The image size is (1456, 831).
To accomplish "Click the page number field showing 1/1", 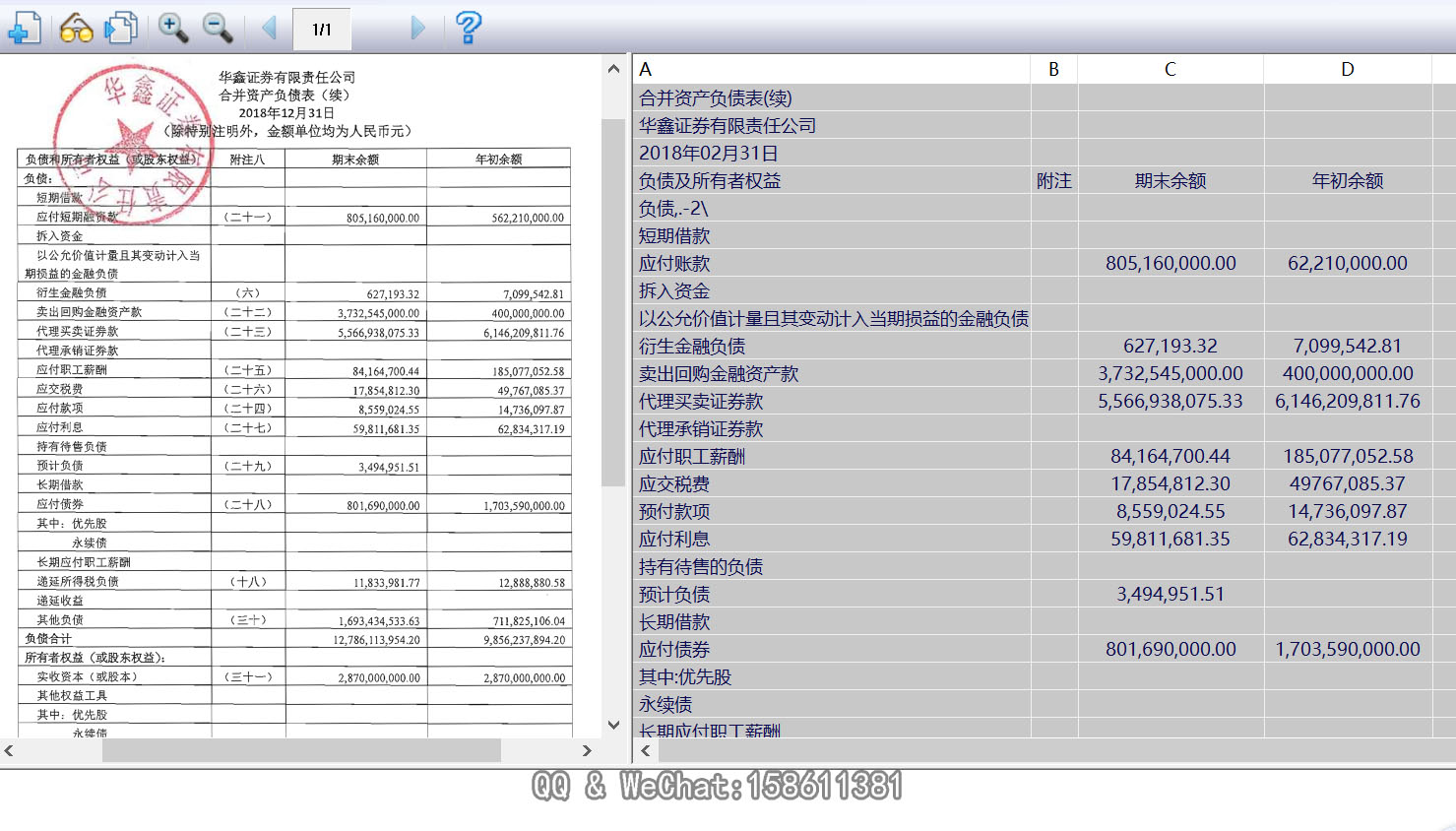I will [322, 29].
